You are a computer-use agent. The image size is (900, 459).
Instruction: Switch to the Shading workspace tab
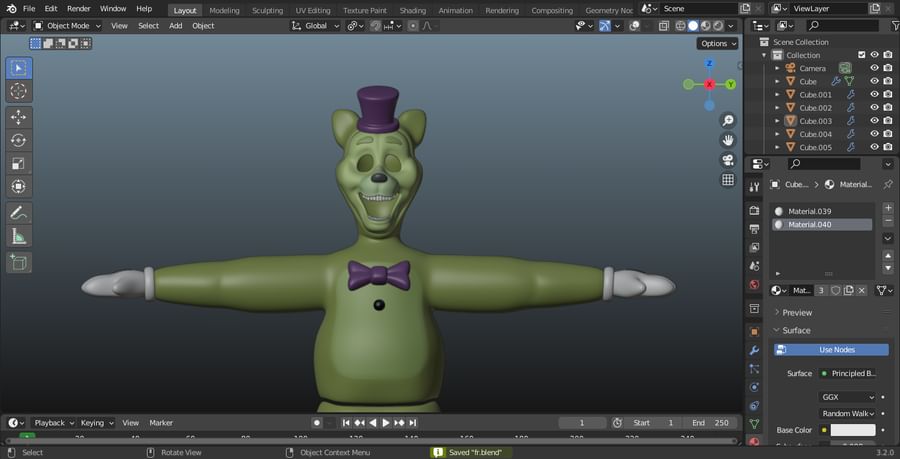coord(413,10)
